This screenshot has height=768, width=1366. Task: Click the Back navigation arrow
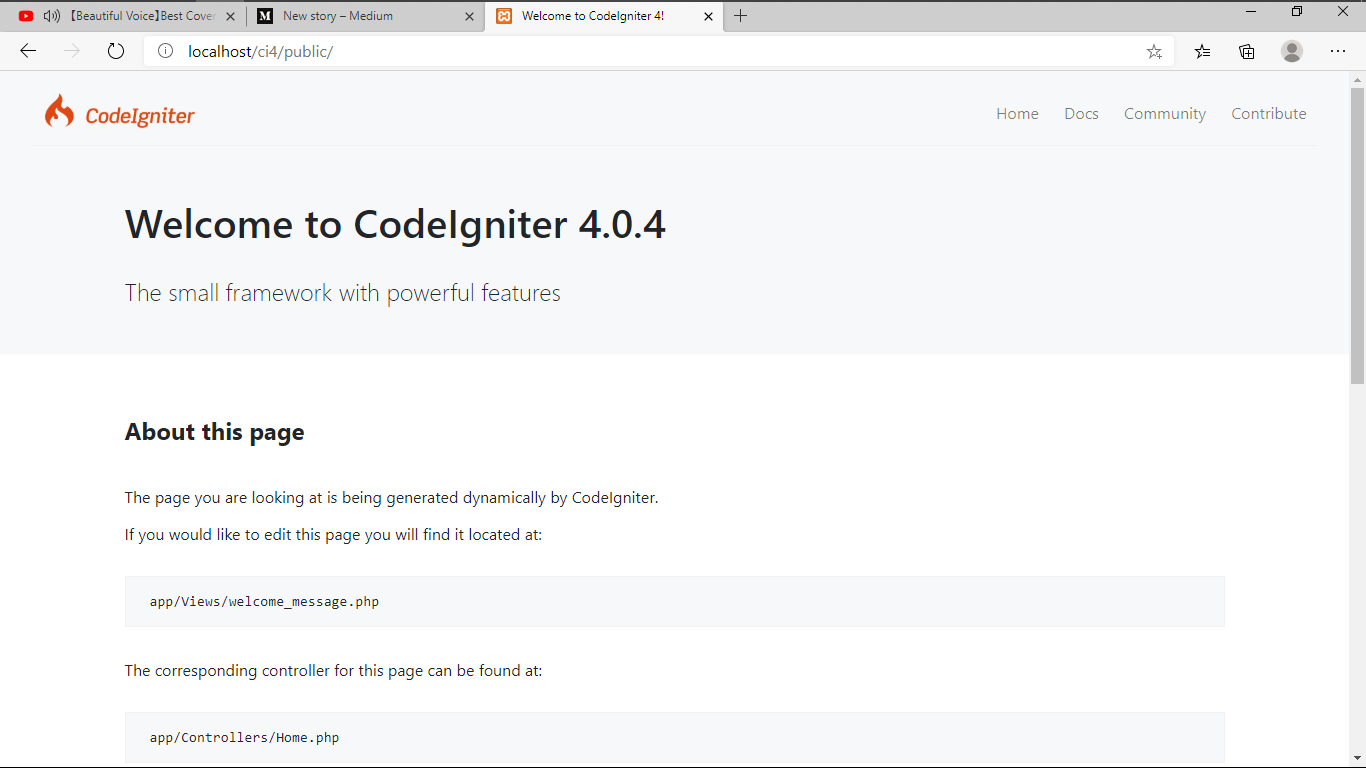click(27, 51)
